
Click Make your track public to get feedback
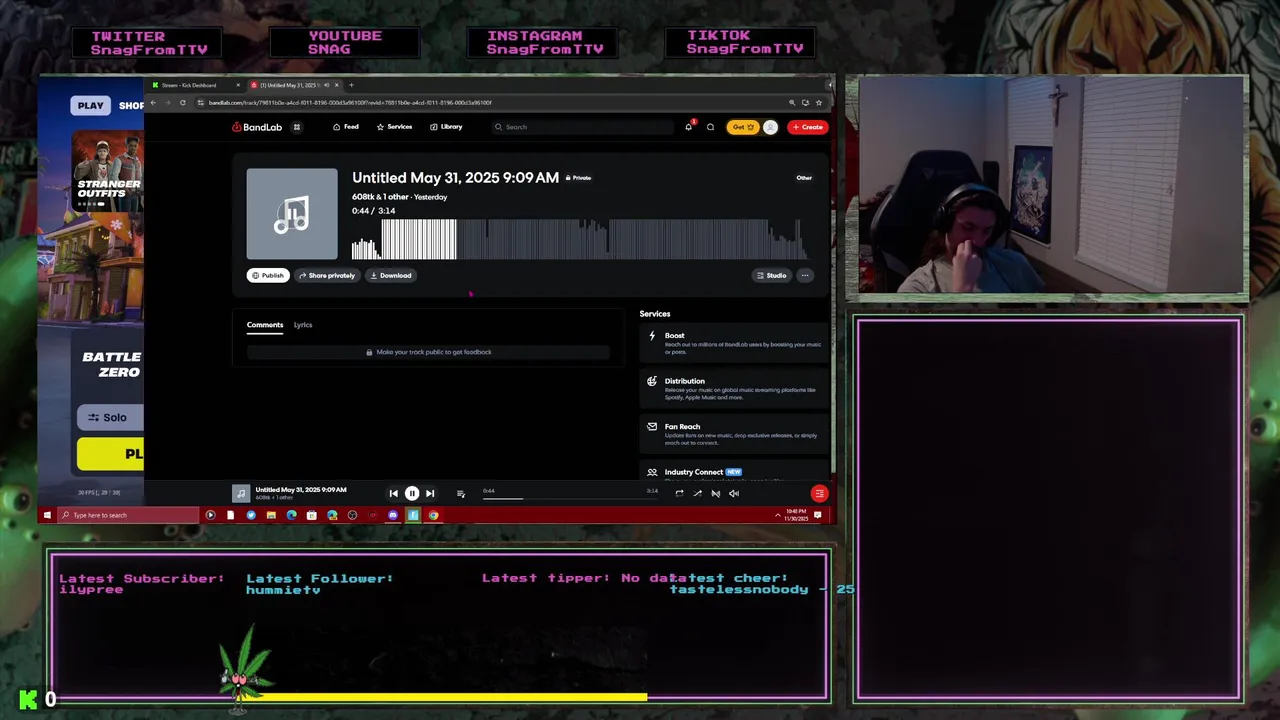click(x=428, y=352)
